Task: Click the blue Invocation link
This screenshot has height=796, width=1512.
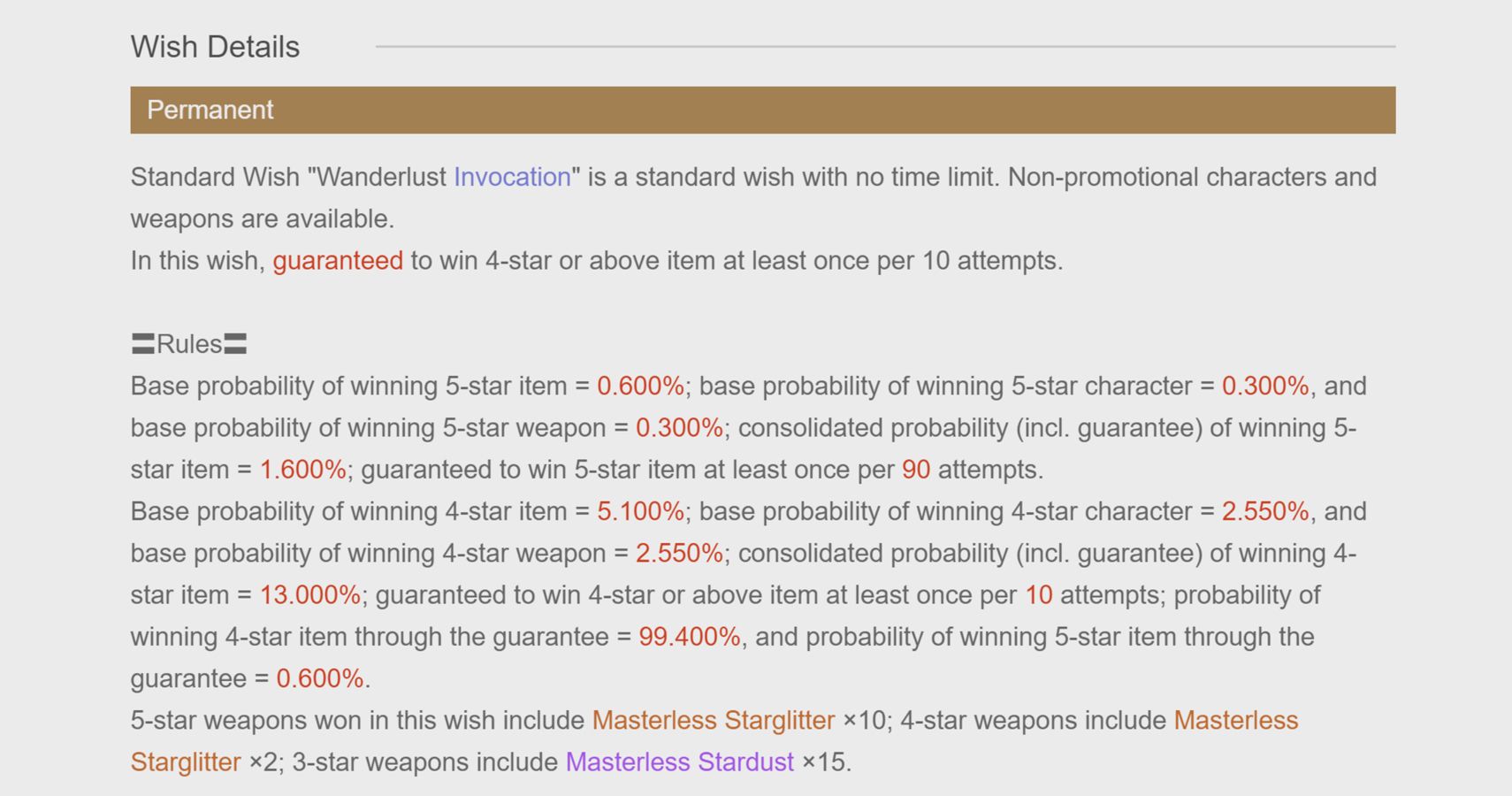Action: click(x=512, y=177)
